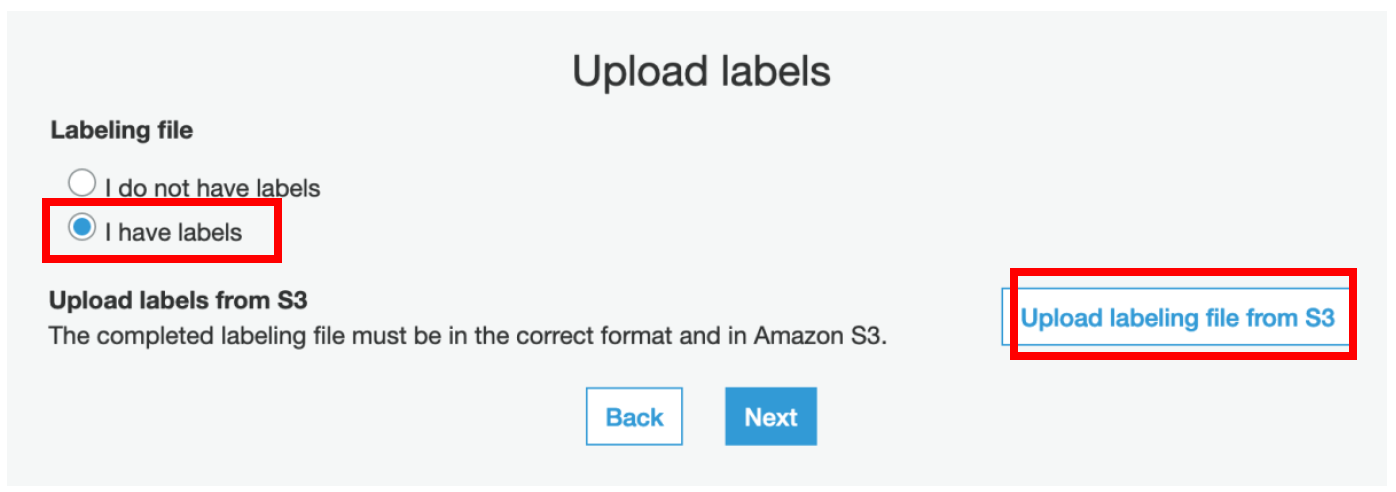Click the 'I do not have labels' option text

click(x=212, y=188)
